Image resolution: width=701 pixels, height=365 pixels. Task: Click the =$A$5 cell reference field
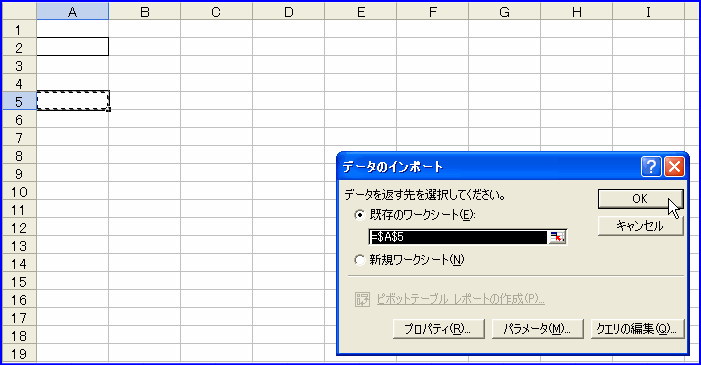pyautogui.click(x=458, y=237)
